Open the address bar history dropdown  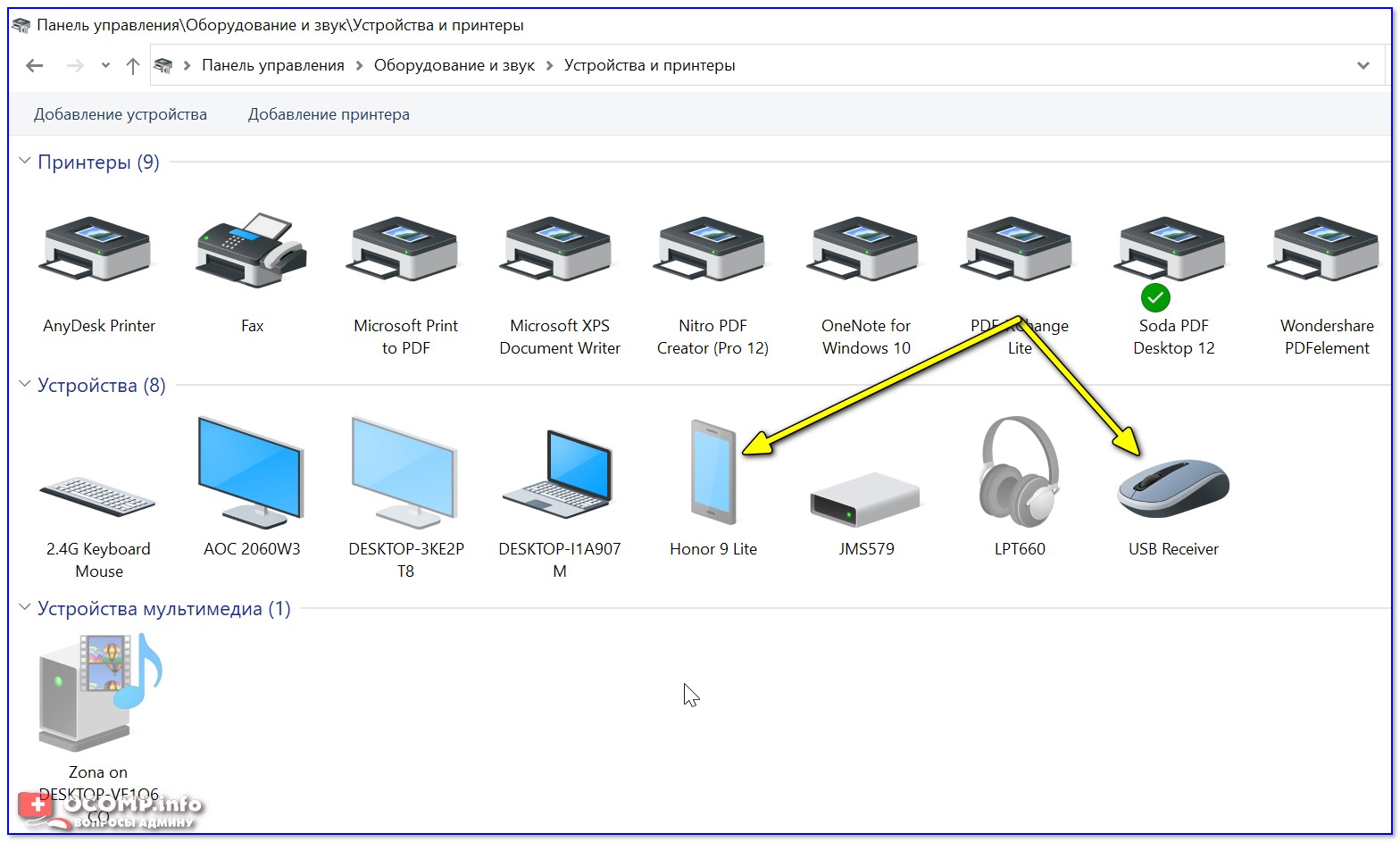pyautogui.click(x=1362, y=65)
